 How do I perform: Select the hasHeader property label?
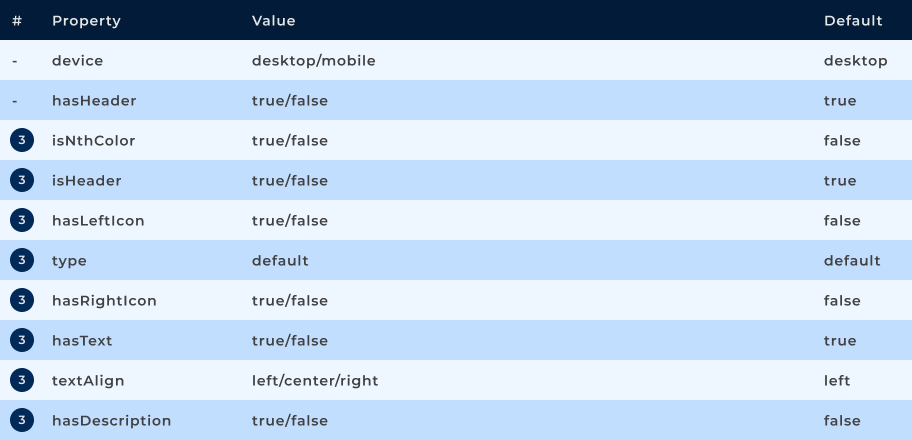[x=94, y=101]
